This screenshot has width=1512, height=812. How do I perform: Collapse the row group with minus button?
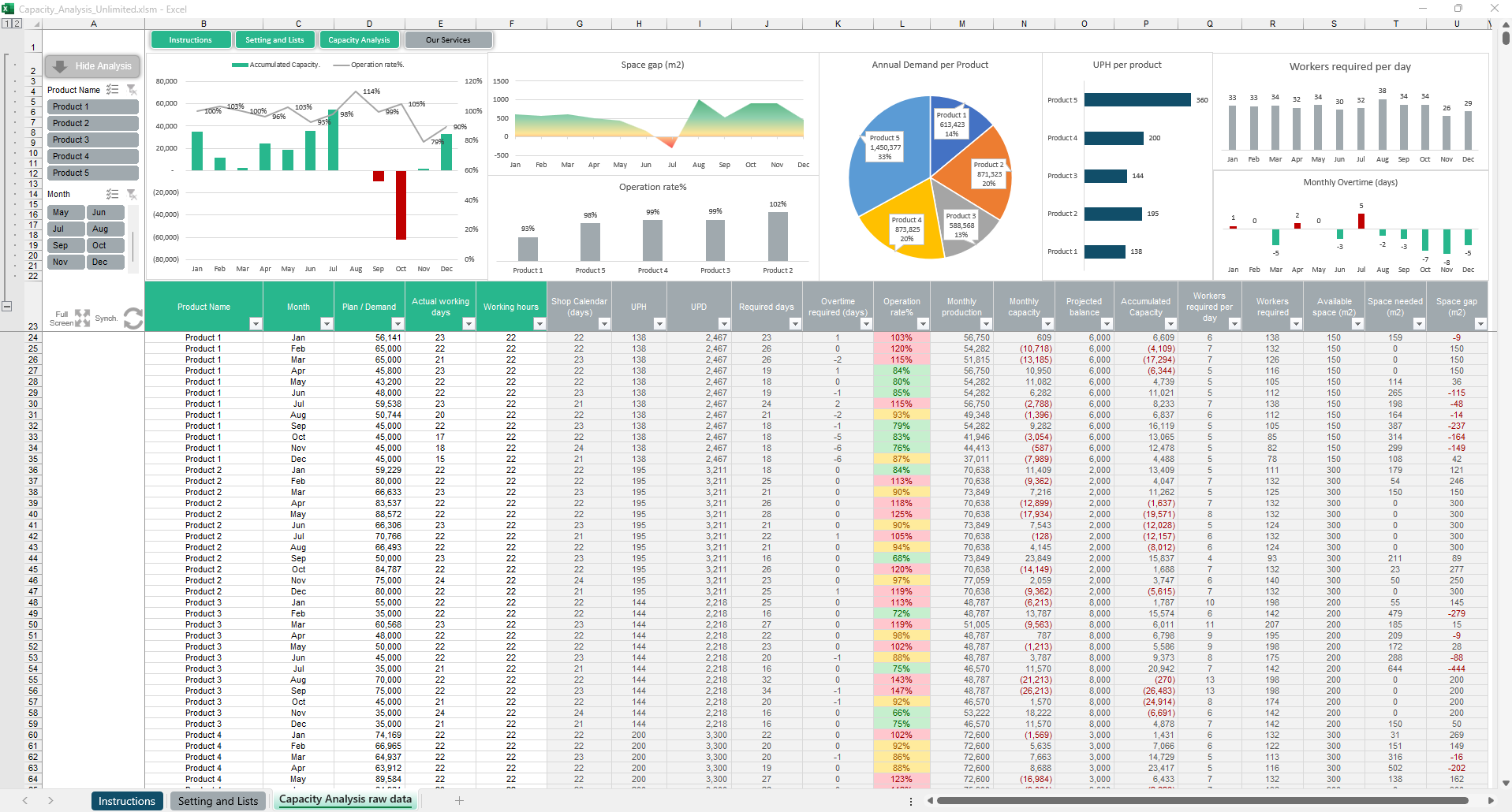tap(7, 306)
